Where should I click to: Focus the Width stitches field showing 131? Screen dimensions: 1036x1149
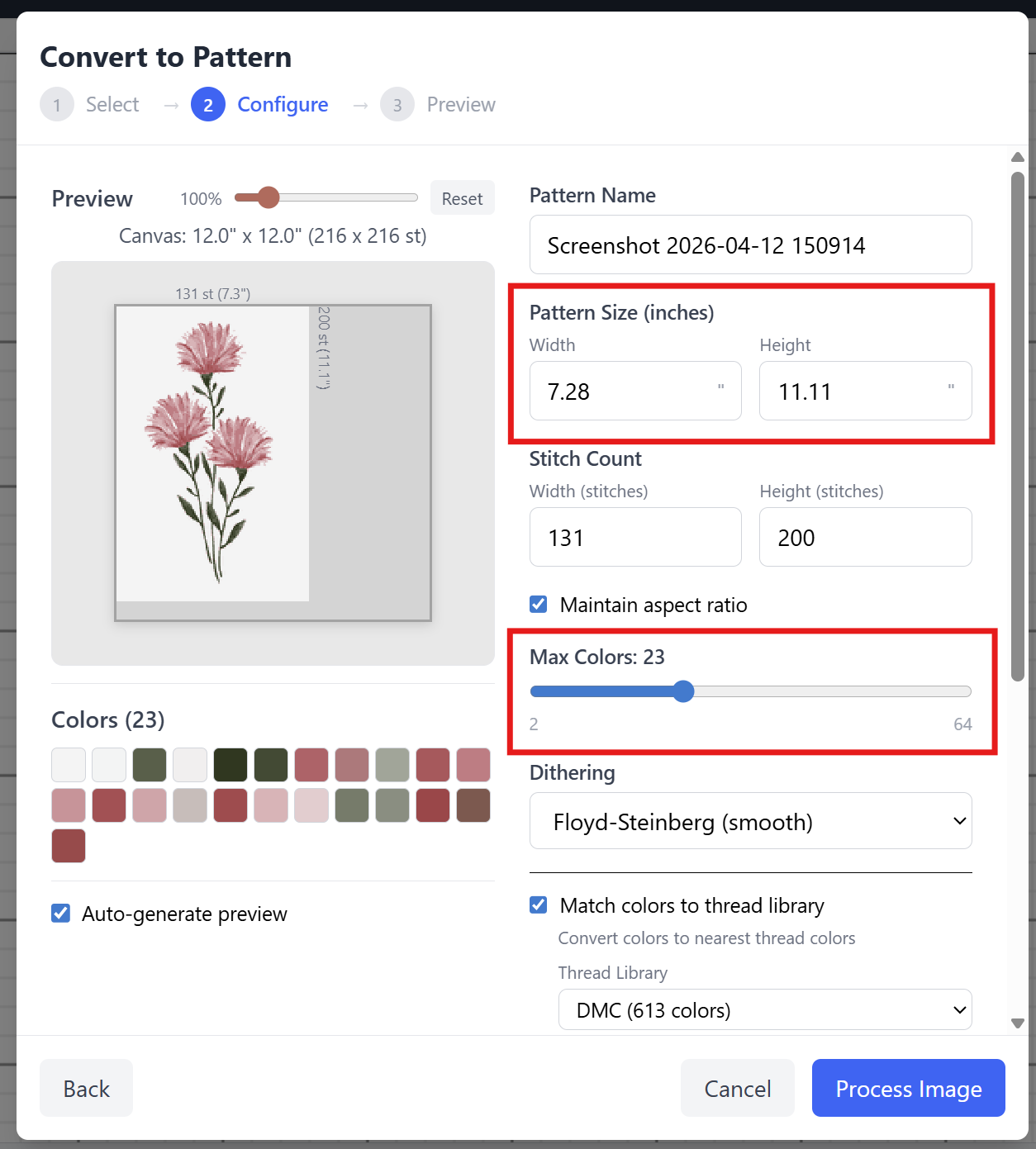[x=634, y=538]
